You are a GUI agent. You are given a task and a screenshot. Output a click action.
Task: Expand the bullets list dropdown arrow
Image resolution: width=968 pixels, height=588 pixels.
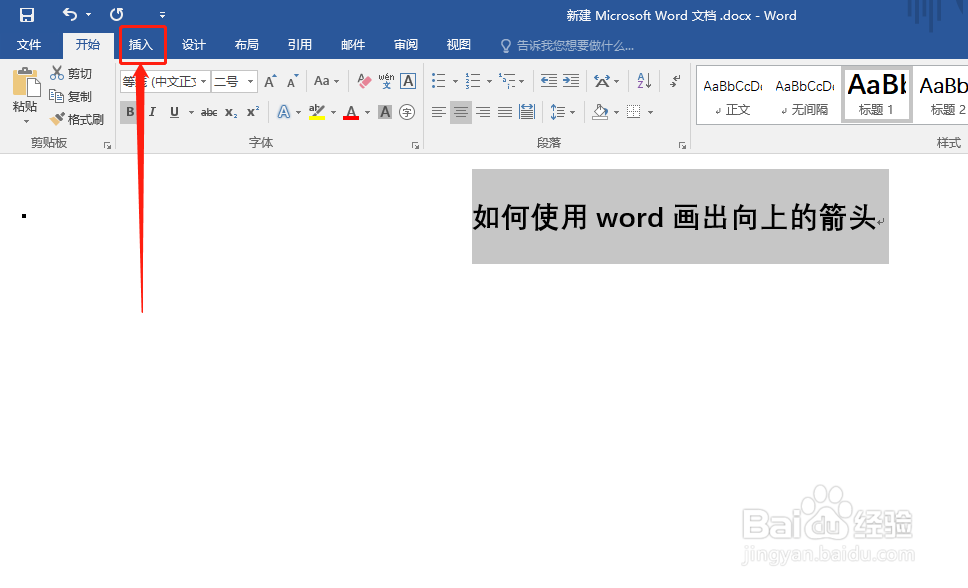coord(455,81)
